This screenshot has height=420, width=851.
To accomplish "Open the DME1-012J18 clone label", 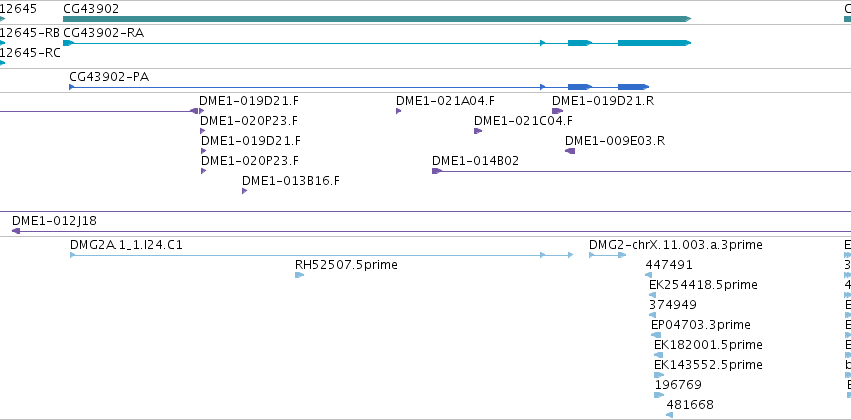I will (x=54, y=221).
